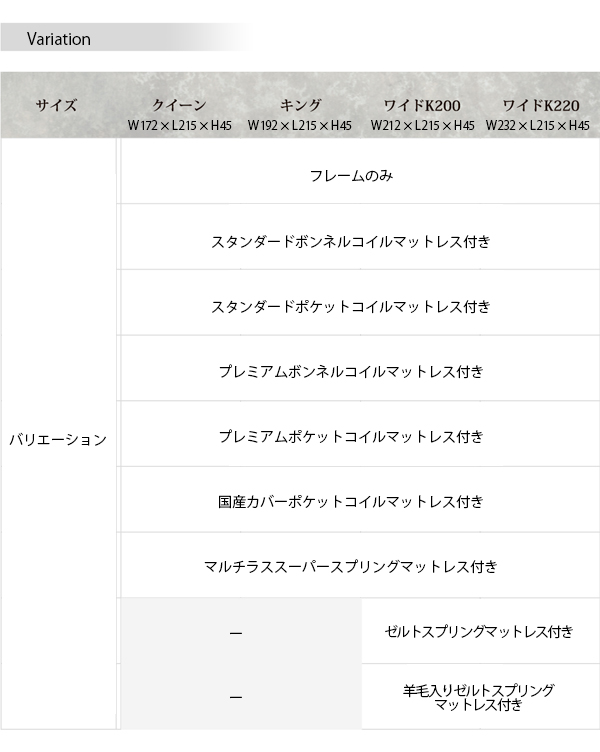The image size is (600, 752).
Task: Choose 国産カバーポケットコイルマットレス付き row
Action: tap(360, 500)
